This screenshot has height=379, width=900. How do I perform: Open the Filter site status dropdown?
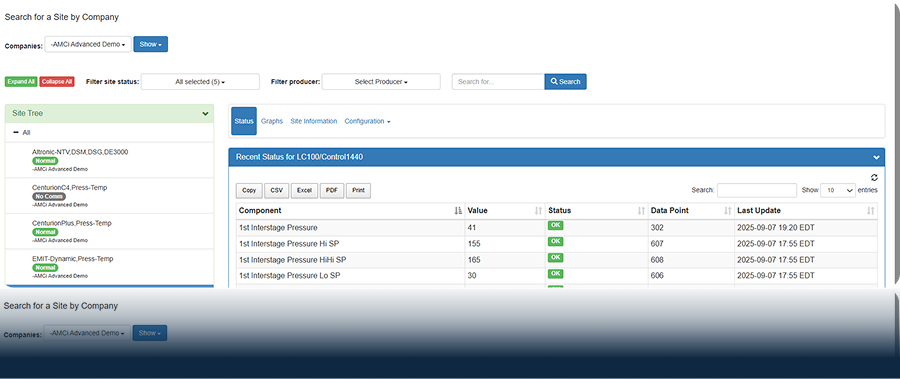click(200, 82)
